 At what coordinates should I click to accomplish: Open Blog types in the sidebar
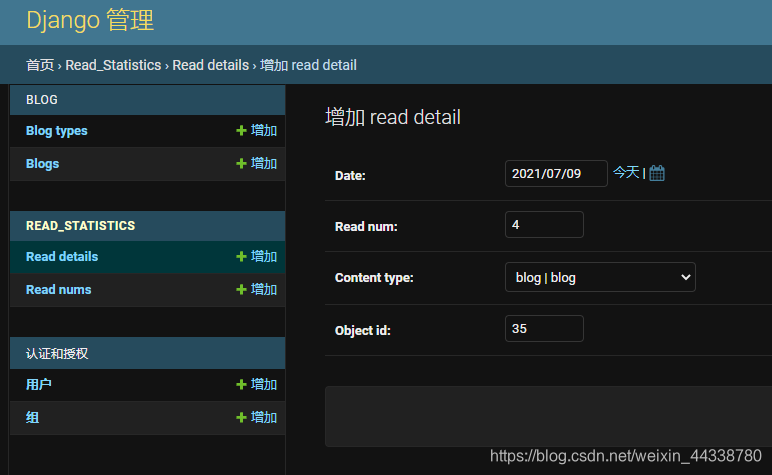point(57,131)
